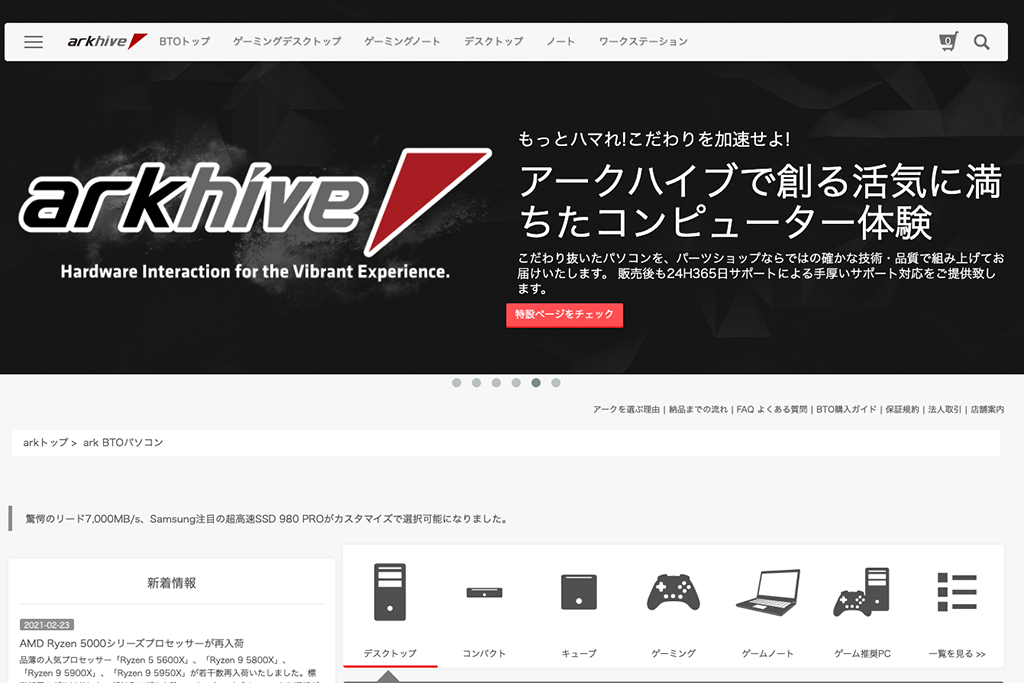Go to first carousel slide dot
The width and height of the screenshot is (1024, 683).
456,383
